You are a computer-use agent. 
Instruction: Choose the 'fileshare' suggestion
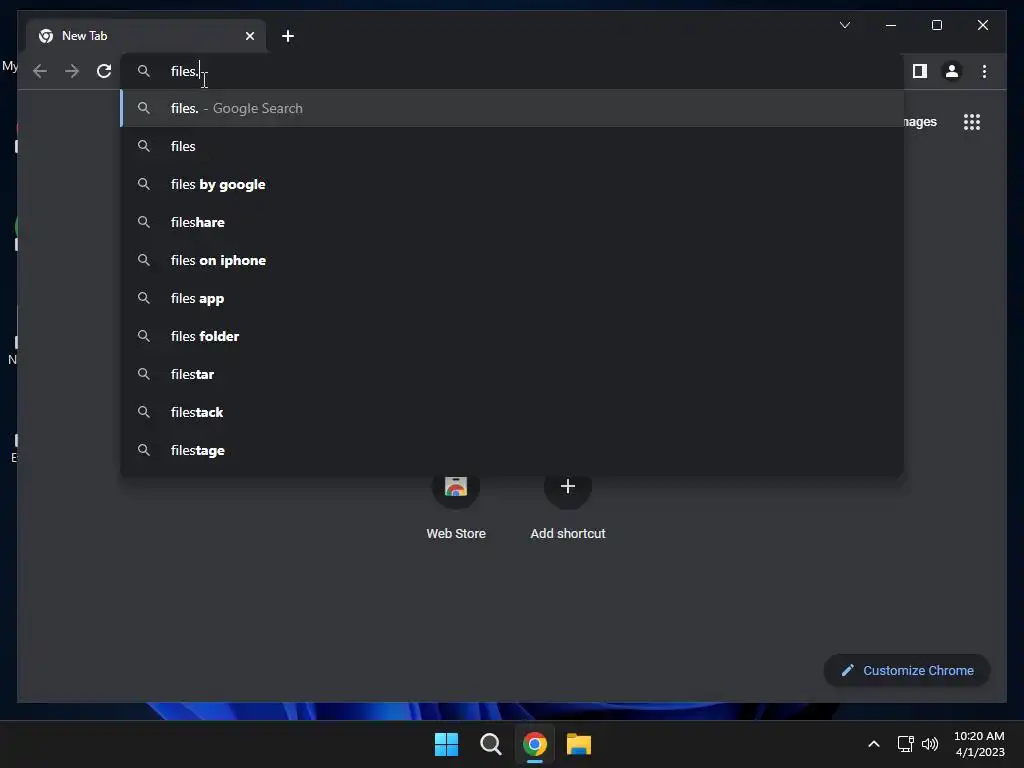click(x=512, y=222)
